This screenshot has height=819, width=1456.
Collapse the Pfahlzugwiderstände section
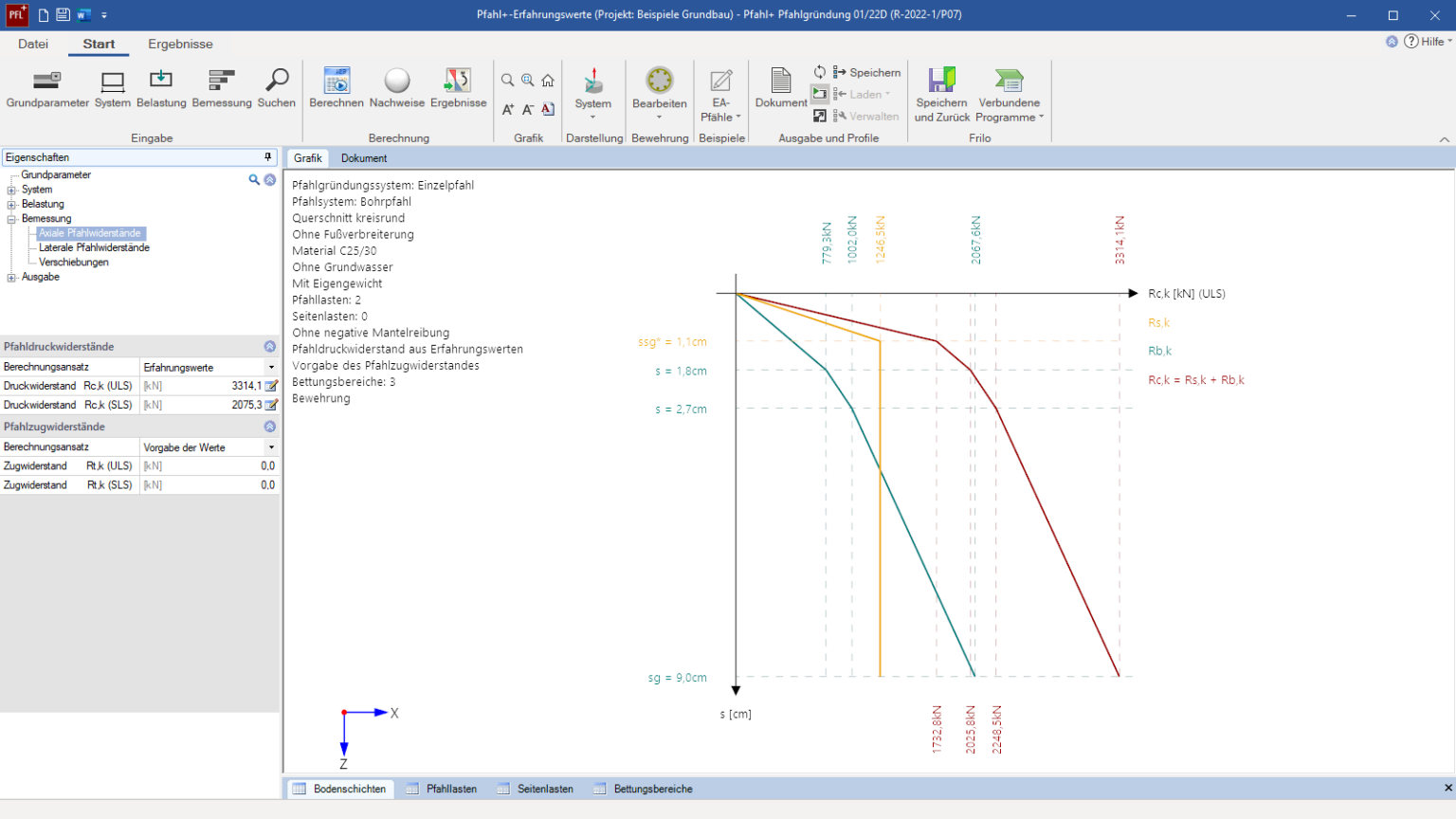coord(270,427)
